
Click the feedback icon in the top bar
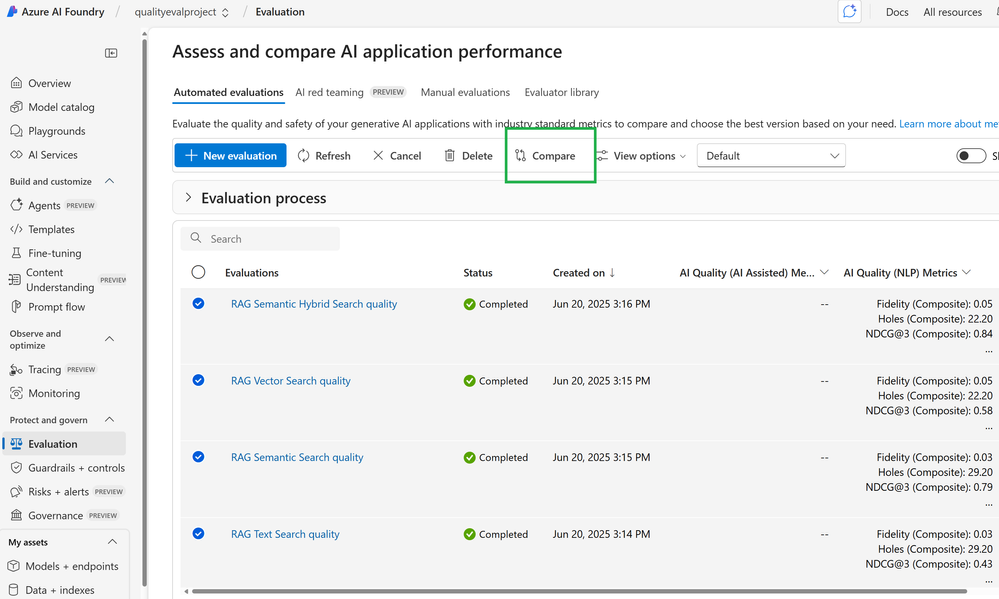tap(849, 12)
